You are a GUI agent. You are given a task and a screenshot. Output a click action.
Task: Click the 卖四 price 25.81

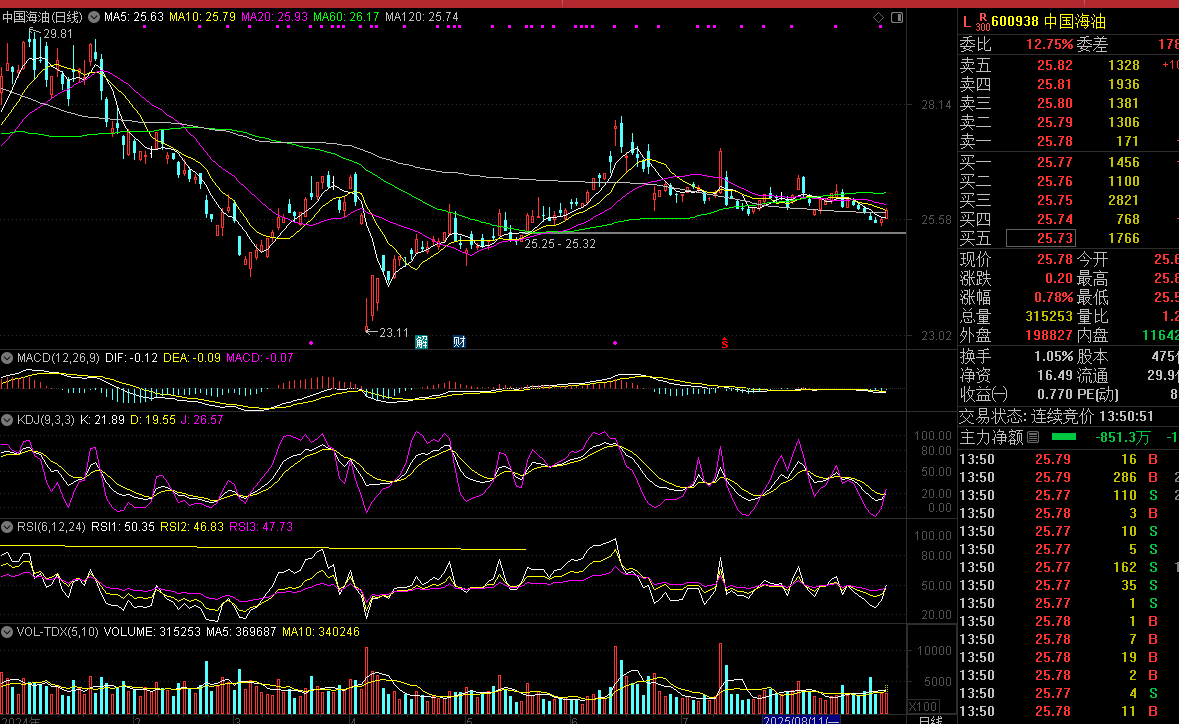pyautogui.click(x=1054, y=84)
